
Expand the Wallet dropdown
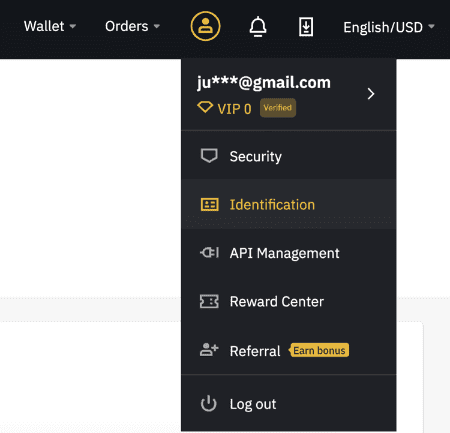tap(50, 26)
